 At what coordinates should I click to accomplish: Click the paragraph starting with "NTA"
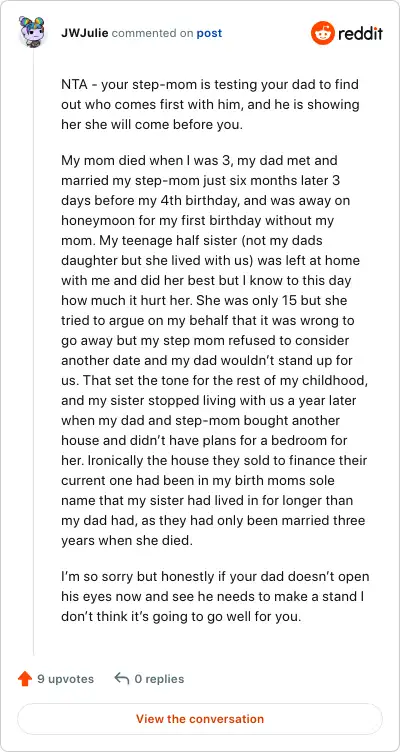pyautogui.click(x=211, y=105)
